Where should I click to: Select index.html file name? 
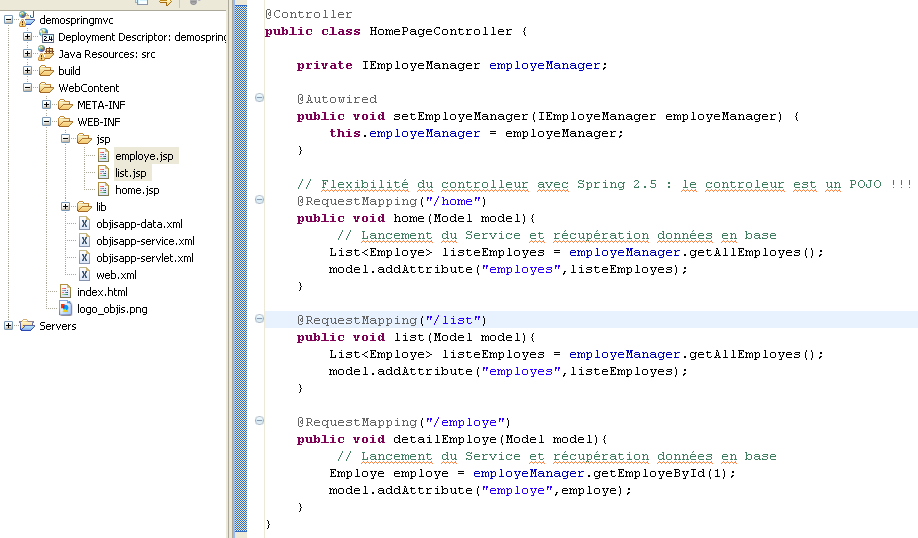102,292
